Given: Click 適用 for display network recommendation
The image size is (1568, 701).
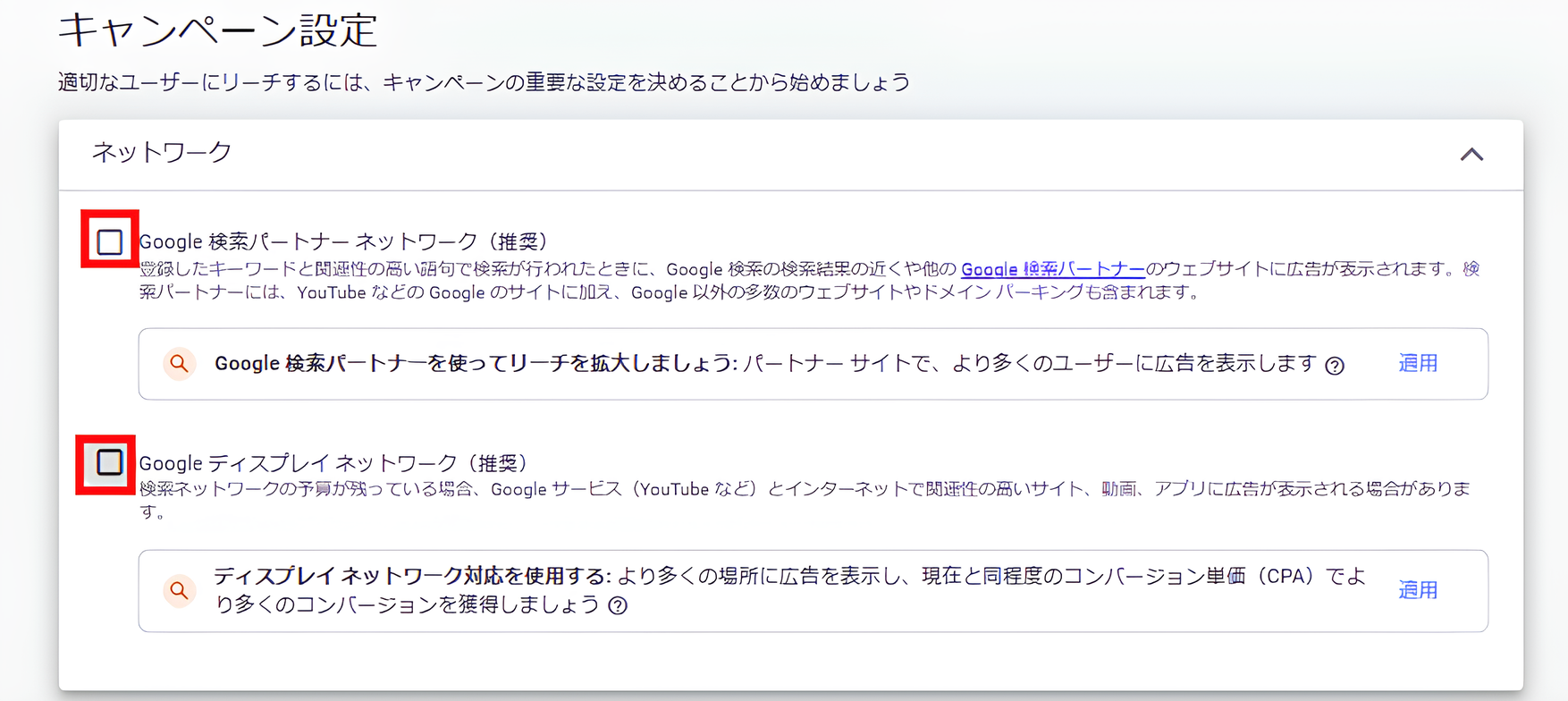Looking at the screenshot, I should click(1418, 590).
